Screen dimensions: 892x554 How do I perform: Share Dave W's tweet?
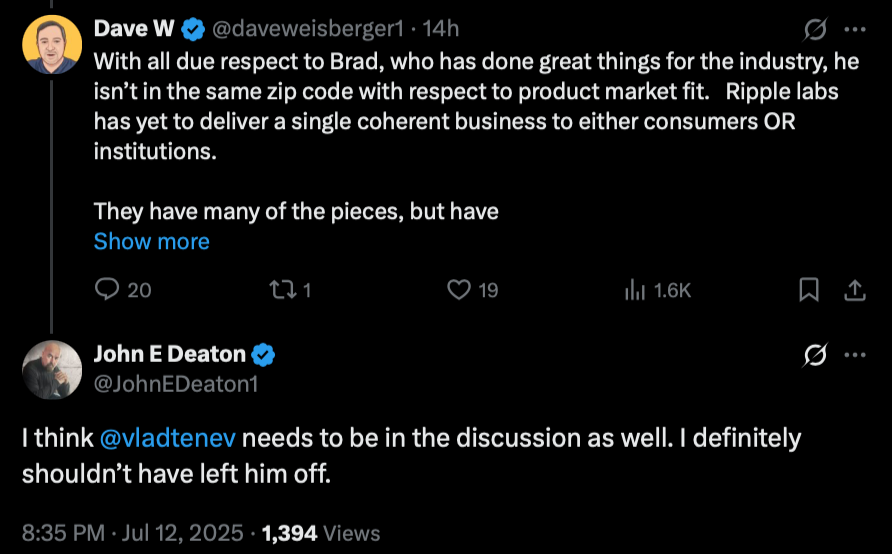coord(855,290)
